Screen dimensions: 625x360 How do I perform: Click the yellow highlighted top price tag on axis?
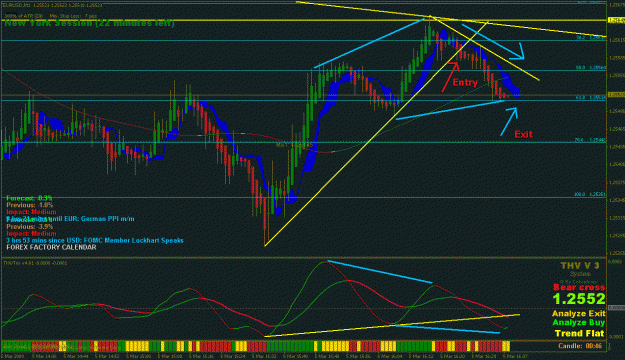click(616, 20)
